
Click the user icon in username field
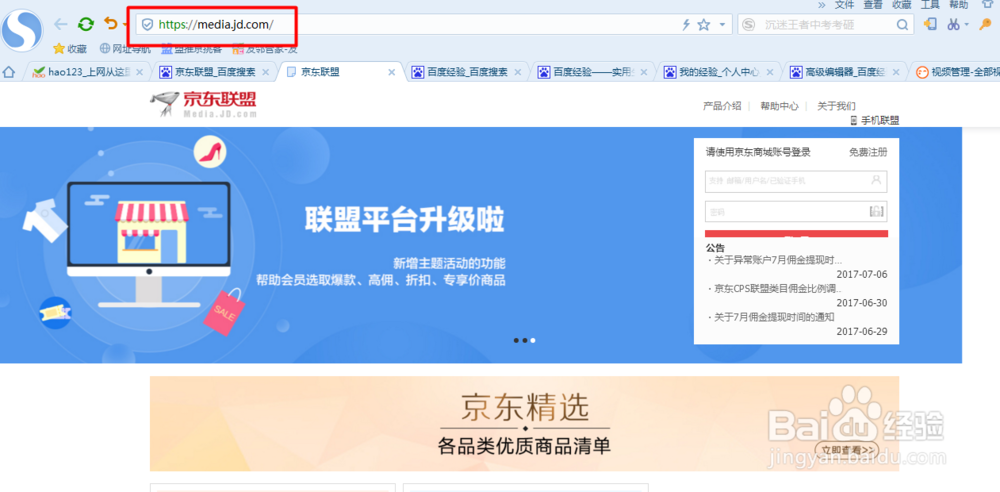pyautogui.click(x=876, y=180)
